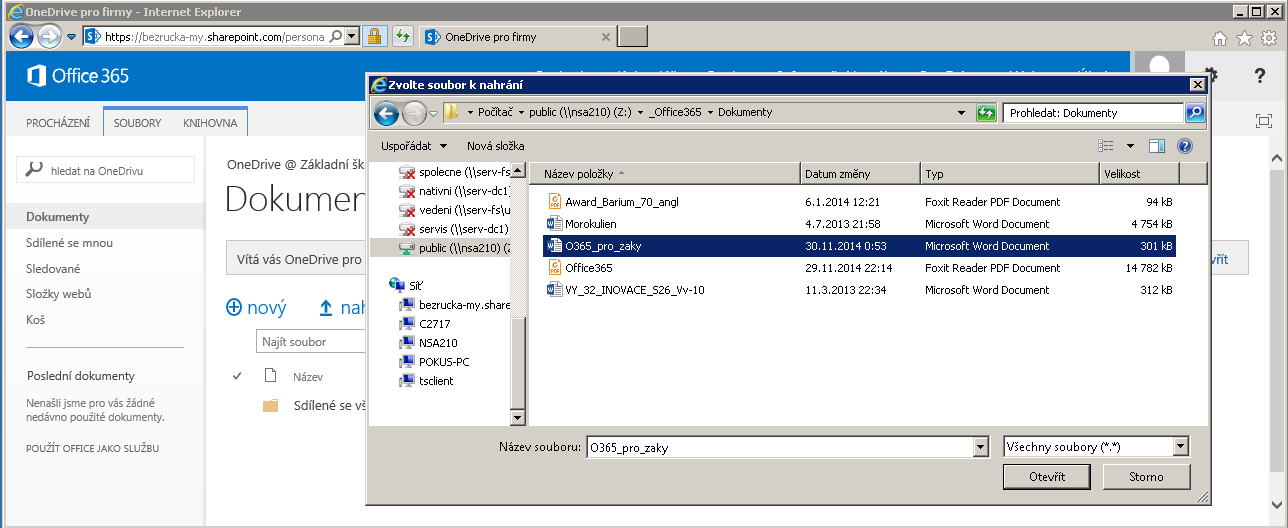
Task: Open the file type filter dropdown
Action: [x=1181, y=446]
